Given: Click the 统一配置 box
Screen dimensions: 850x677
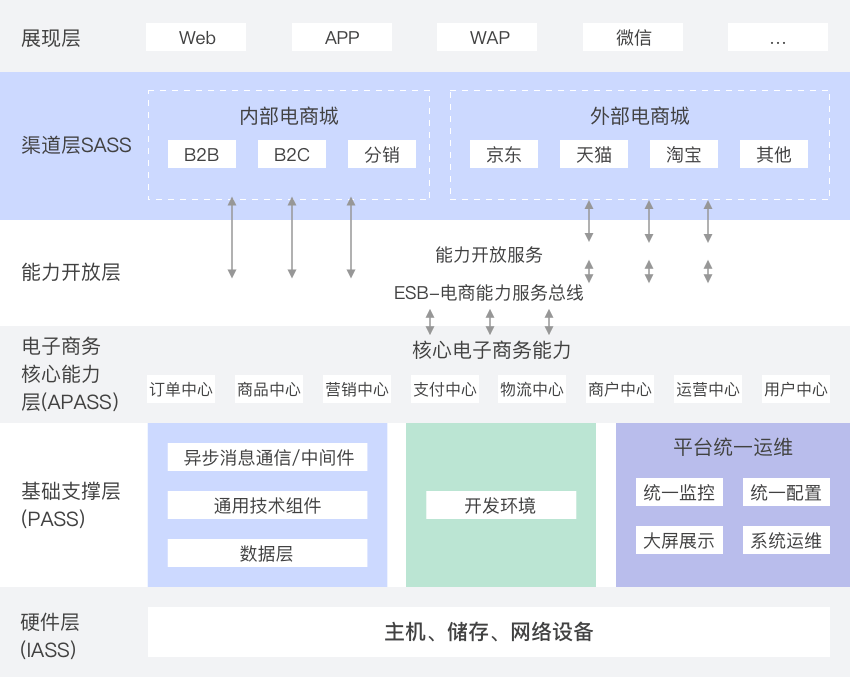Looking at the screenshot, I should [x=786, y=492].
